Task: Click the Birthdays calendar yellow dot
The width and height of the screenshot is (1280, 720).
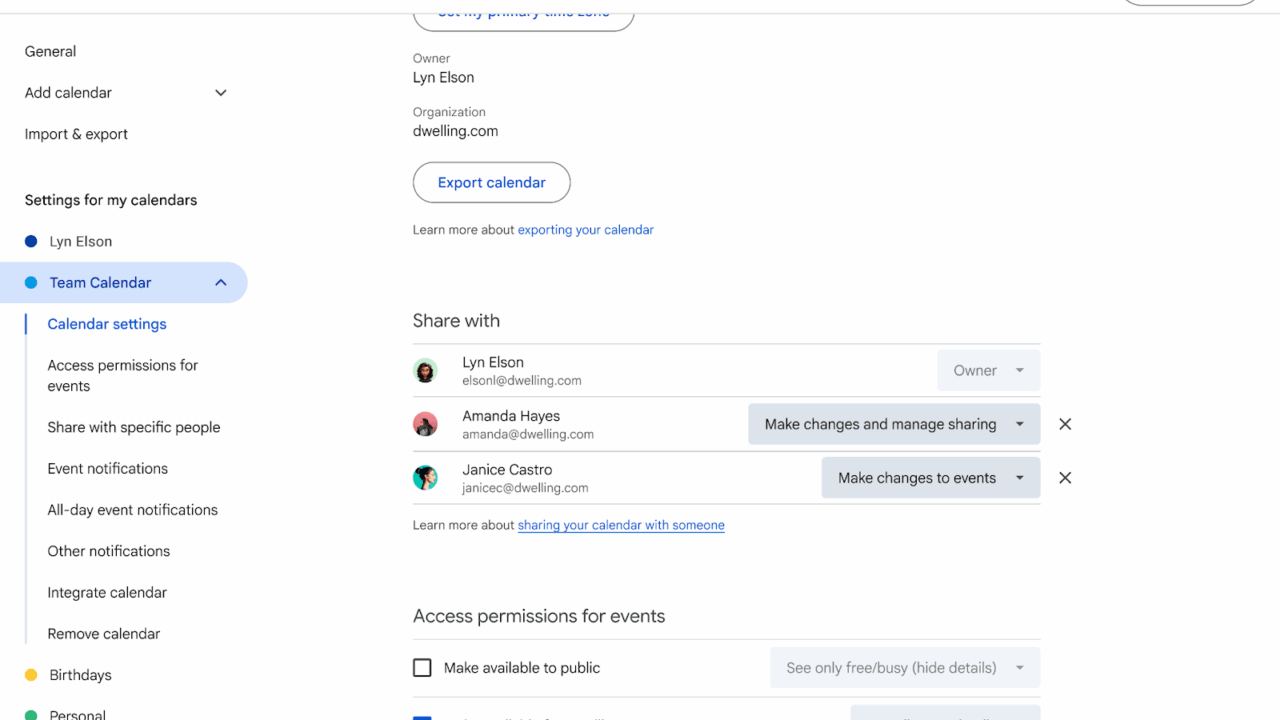Action: click(31, 675)
